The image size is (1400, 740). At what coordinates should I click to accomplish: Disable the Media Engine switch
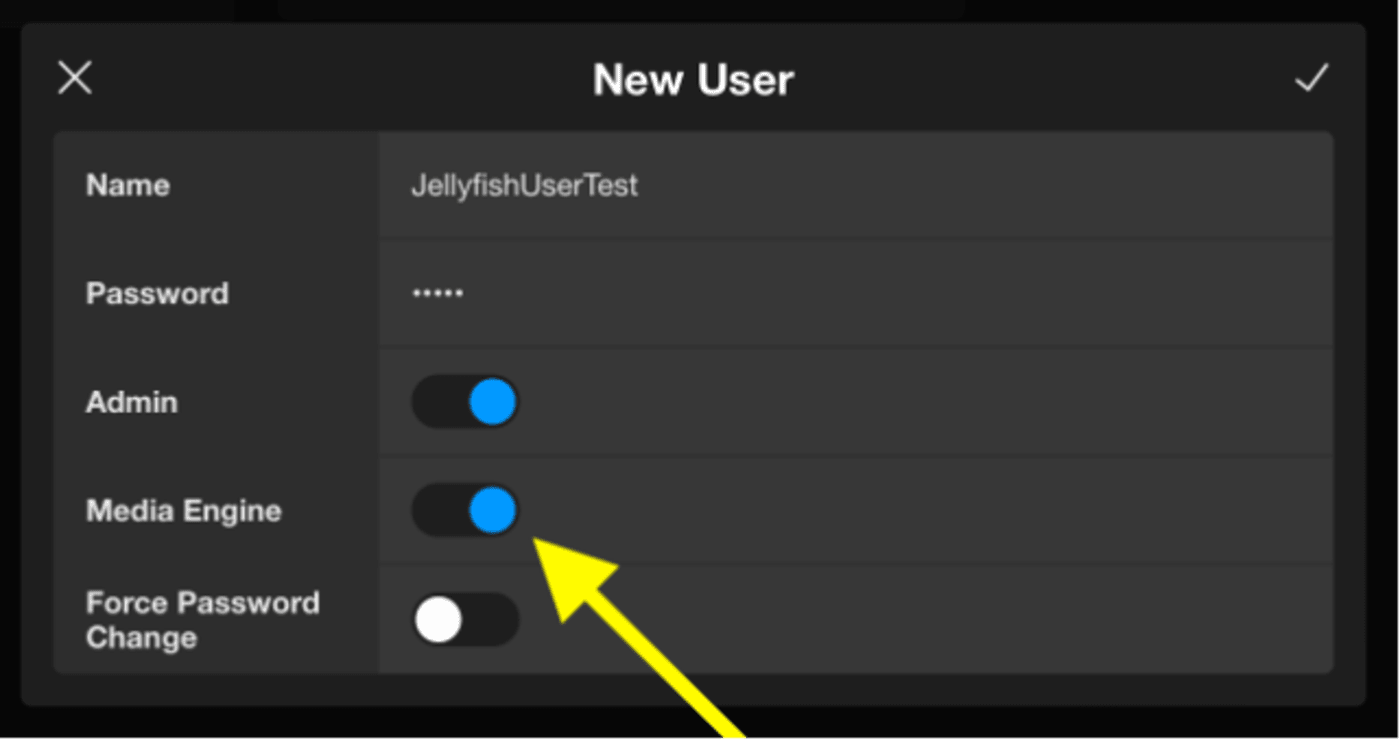(465, 511)
